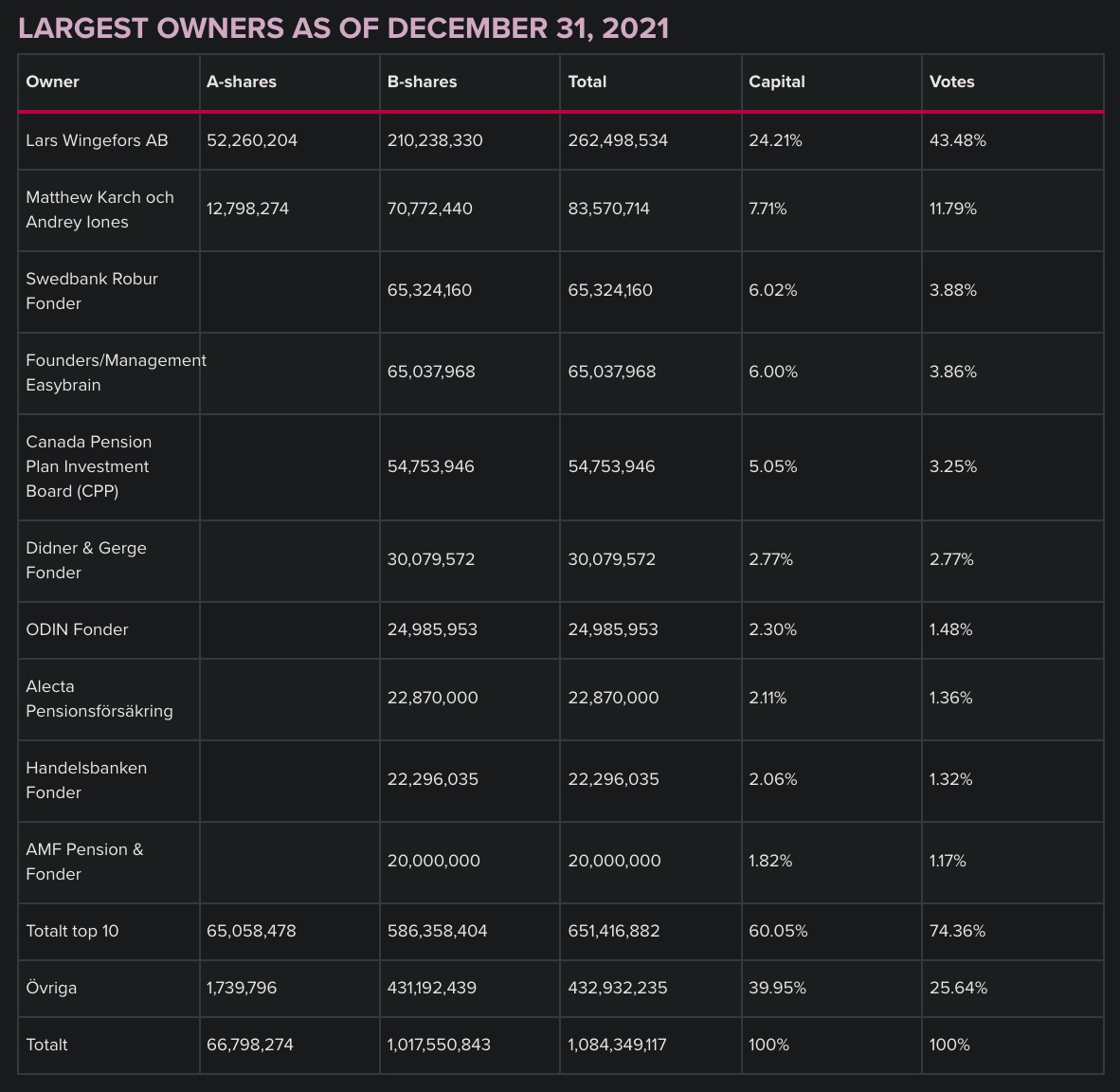This screenshot has width=1120, height=1092.
Task: Select the Lars Wingefors AB owner cell
Action: [97, 140]
